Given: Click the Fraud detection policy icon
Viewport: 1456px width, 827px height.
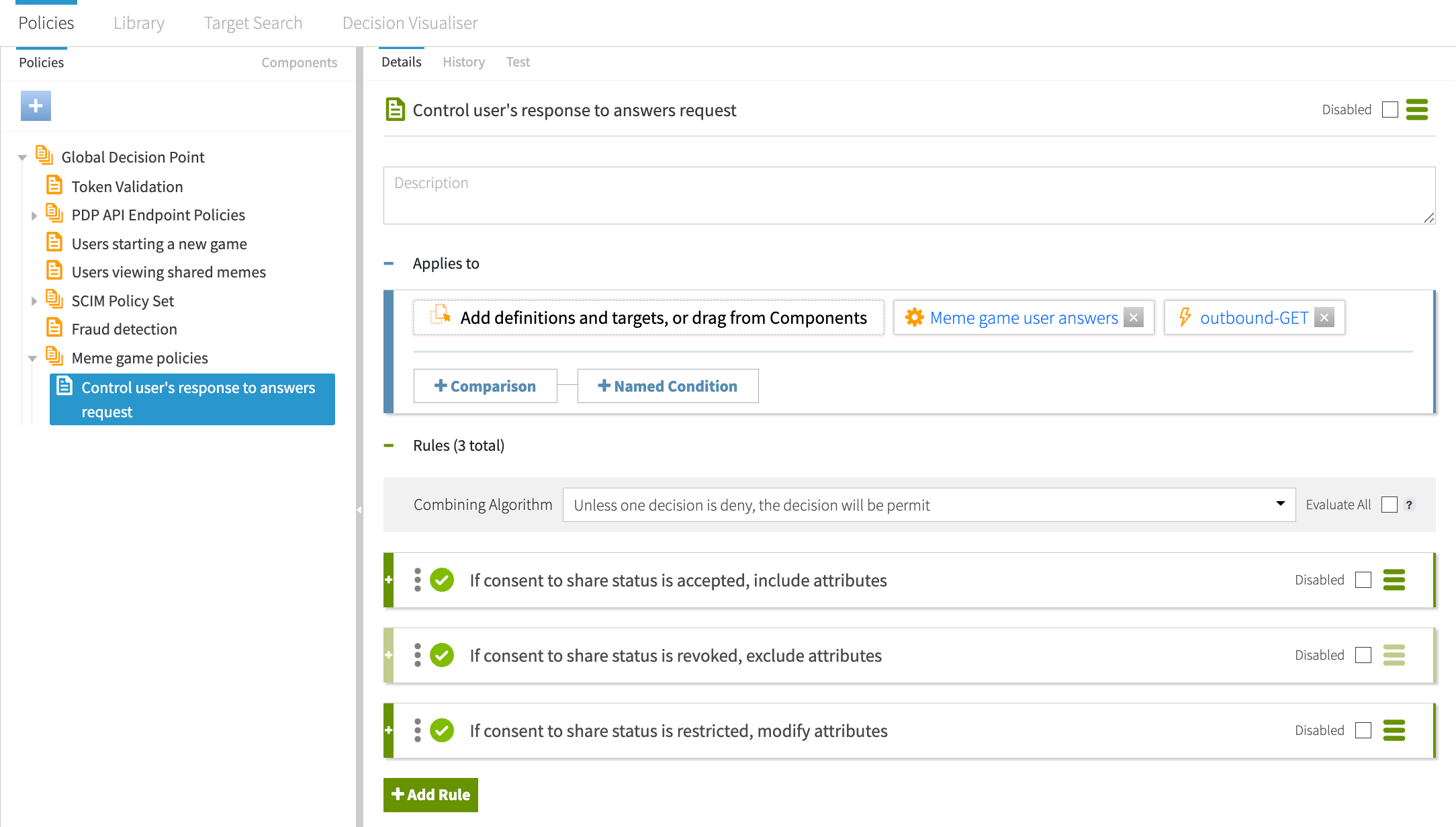Looking at the screenshot, I should pos(54,327).
